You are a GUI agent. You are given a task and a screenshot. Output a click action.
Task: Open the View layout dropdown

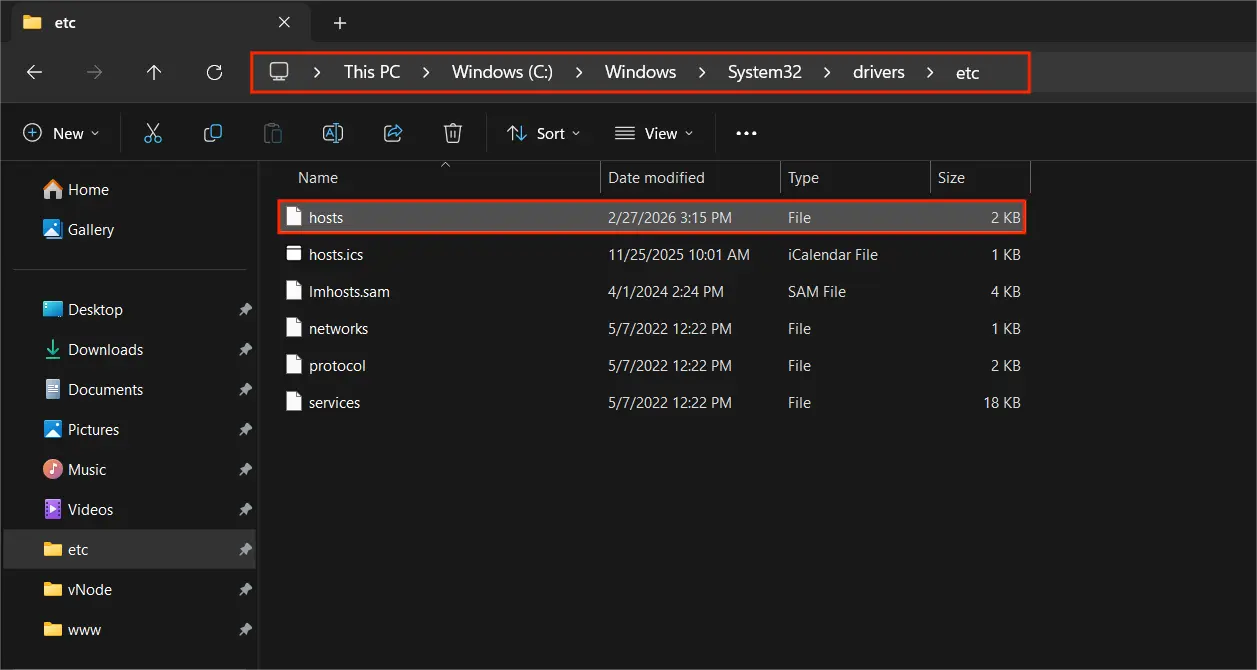pos(654,133)
